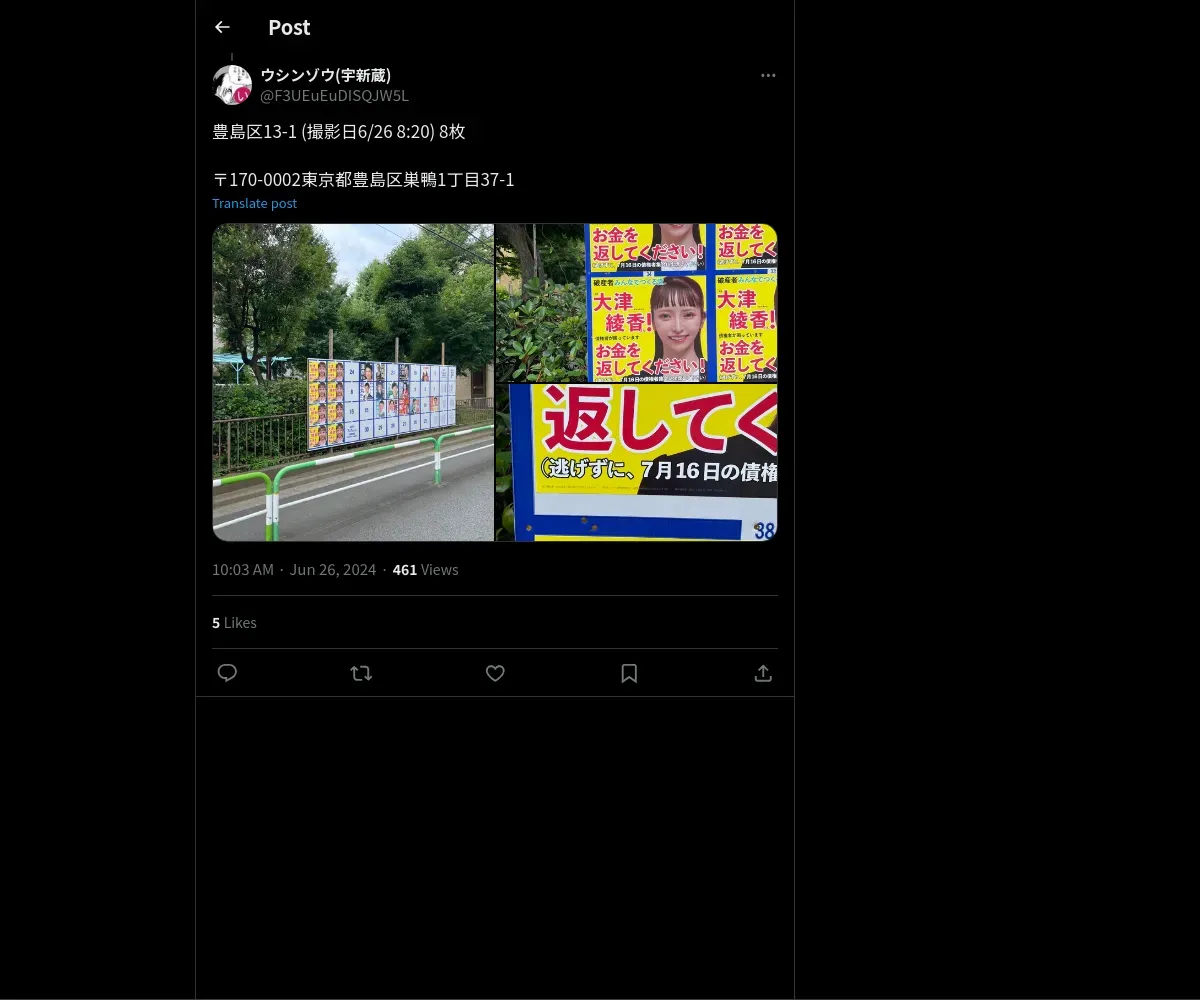Open the 大津綾香 poster close-up photo
This screenshot has width=1200, height=1000.
click(637, 302)
